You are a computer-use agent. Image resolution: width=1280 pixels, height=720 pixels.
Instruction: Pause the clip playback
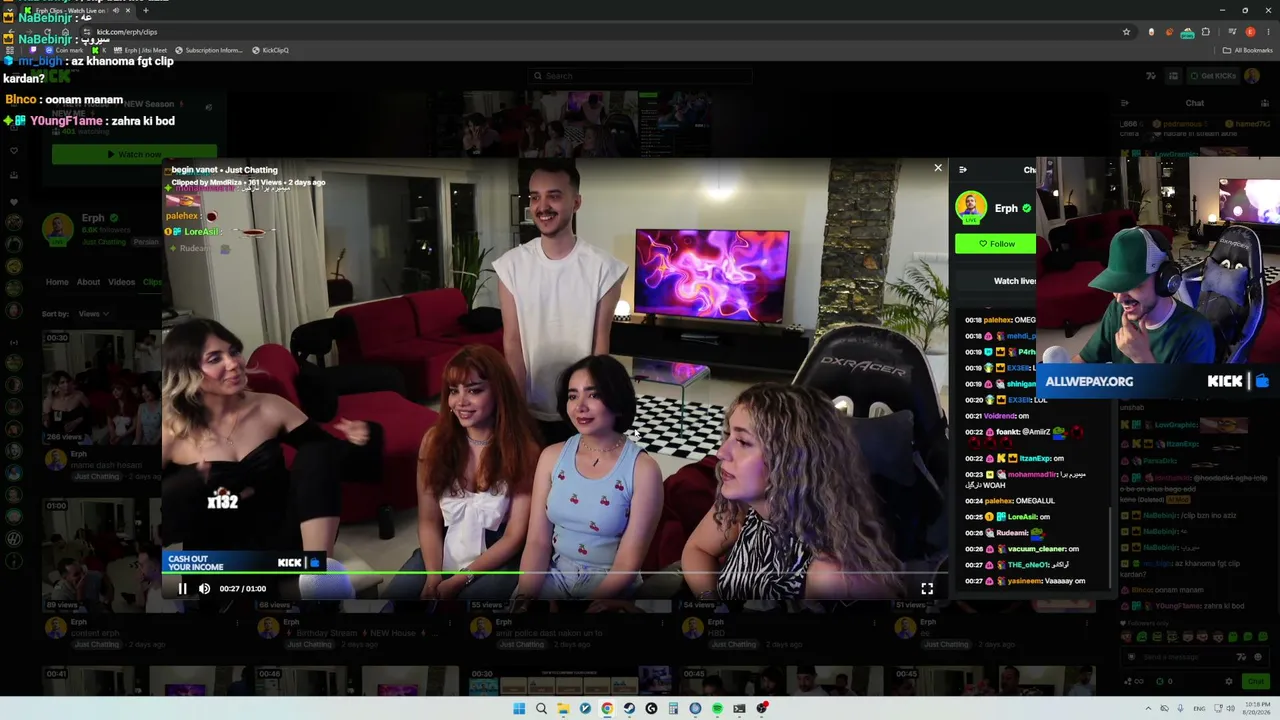tap(182, 589)
